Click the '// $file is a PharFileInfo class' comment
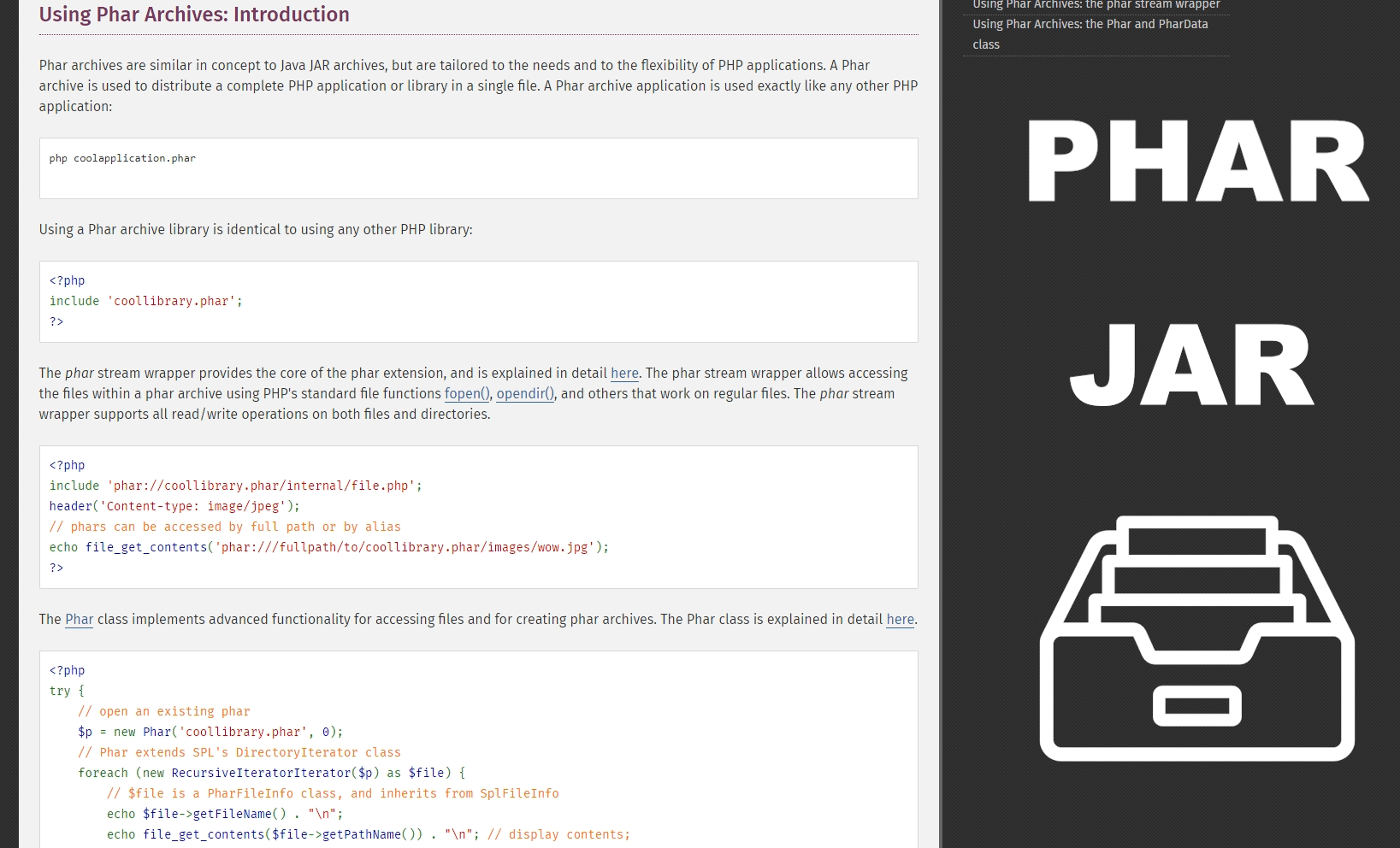 (x=333, y=793)
